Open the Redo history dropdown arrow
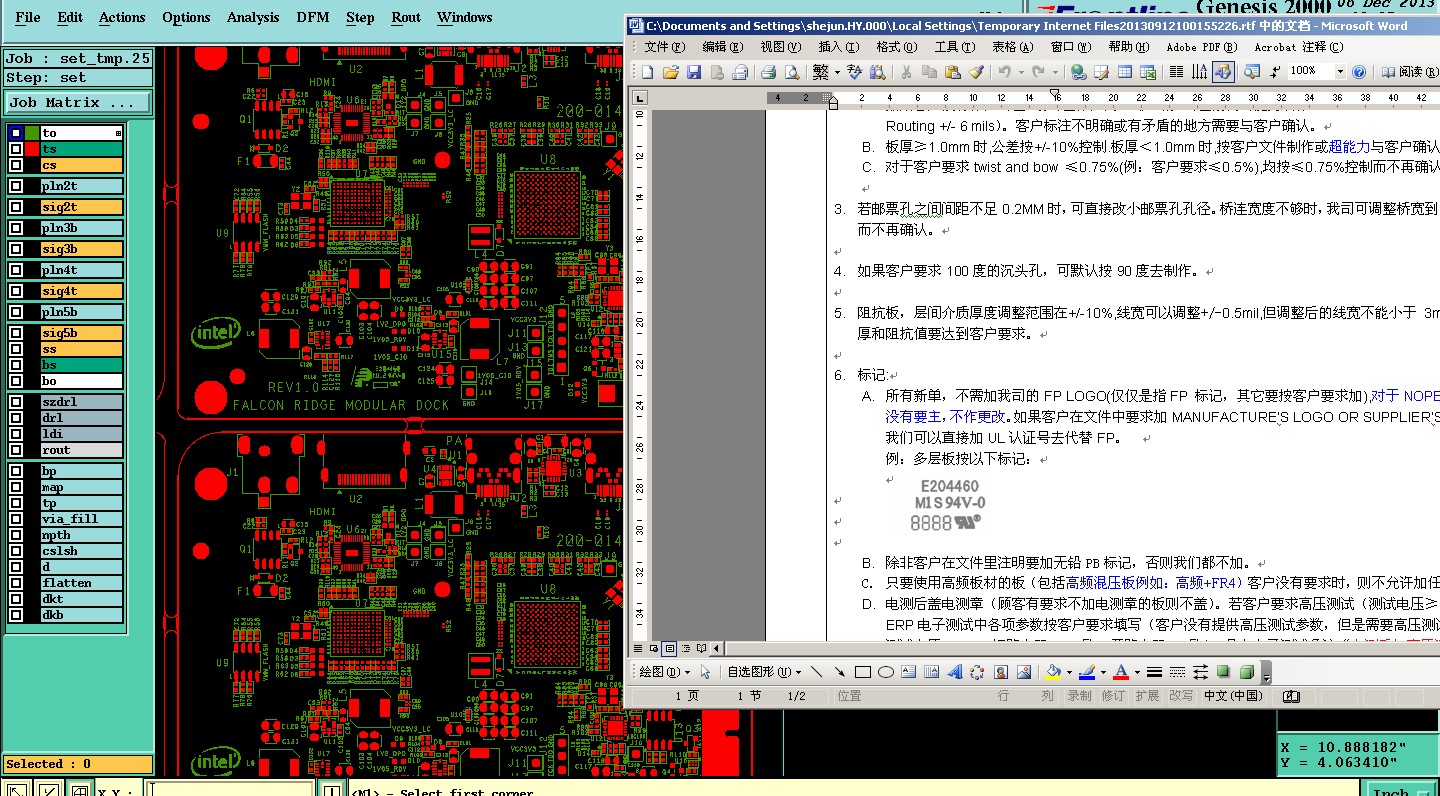 click(1056, 72)
